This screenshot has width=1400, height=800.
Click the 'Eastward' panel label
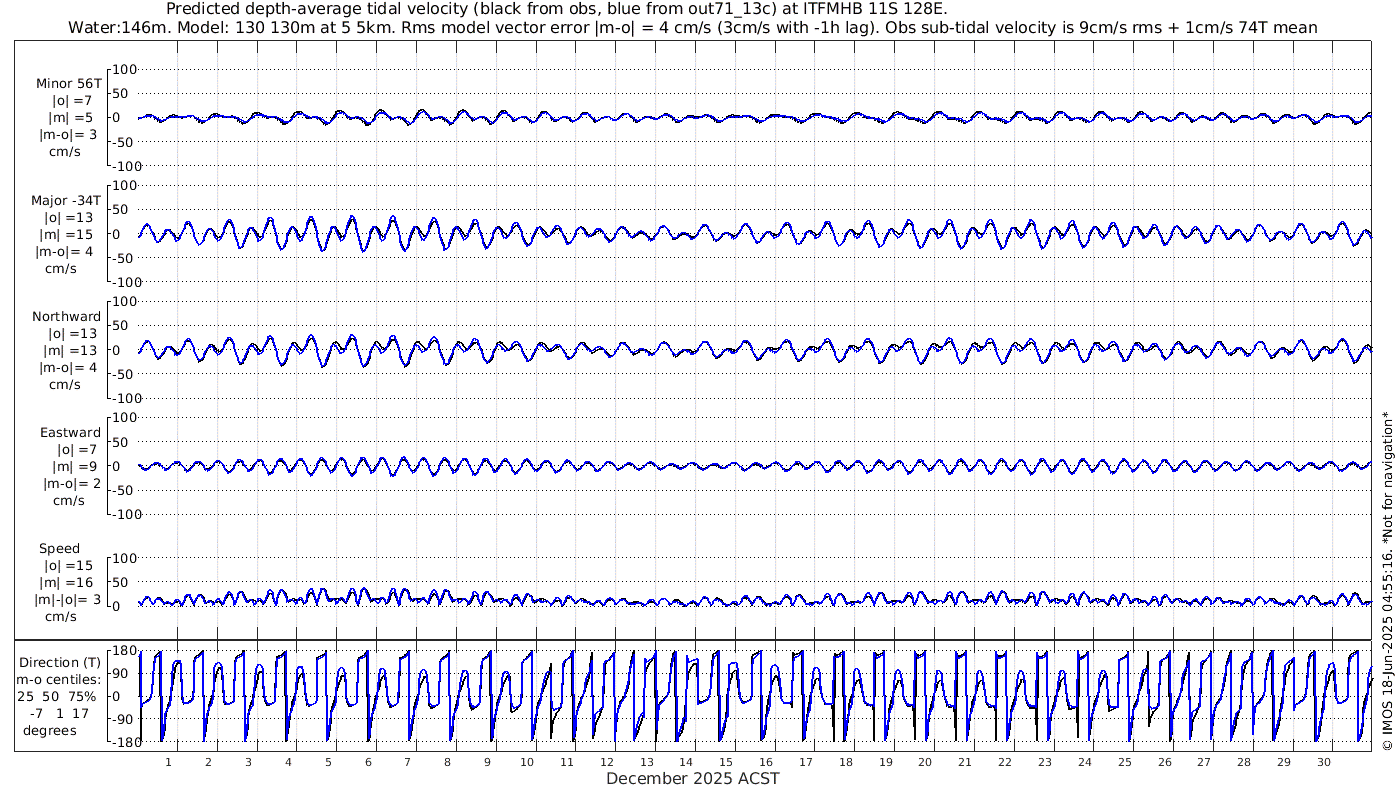pyautogui.click(x=70, y=433)
